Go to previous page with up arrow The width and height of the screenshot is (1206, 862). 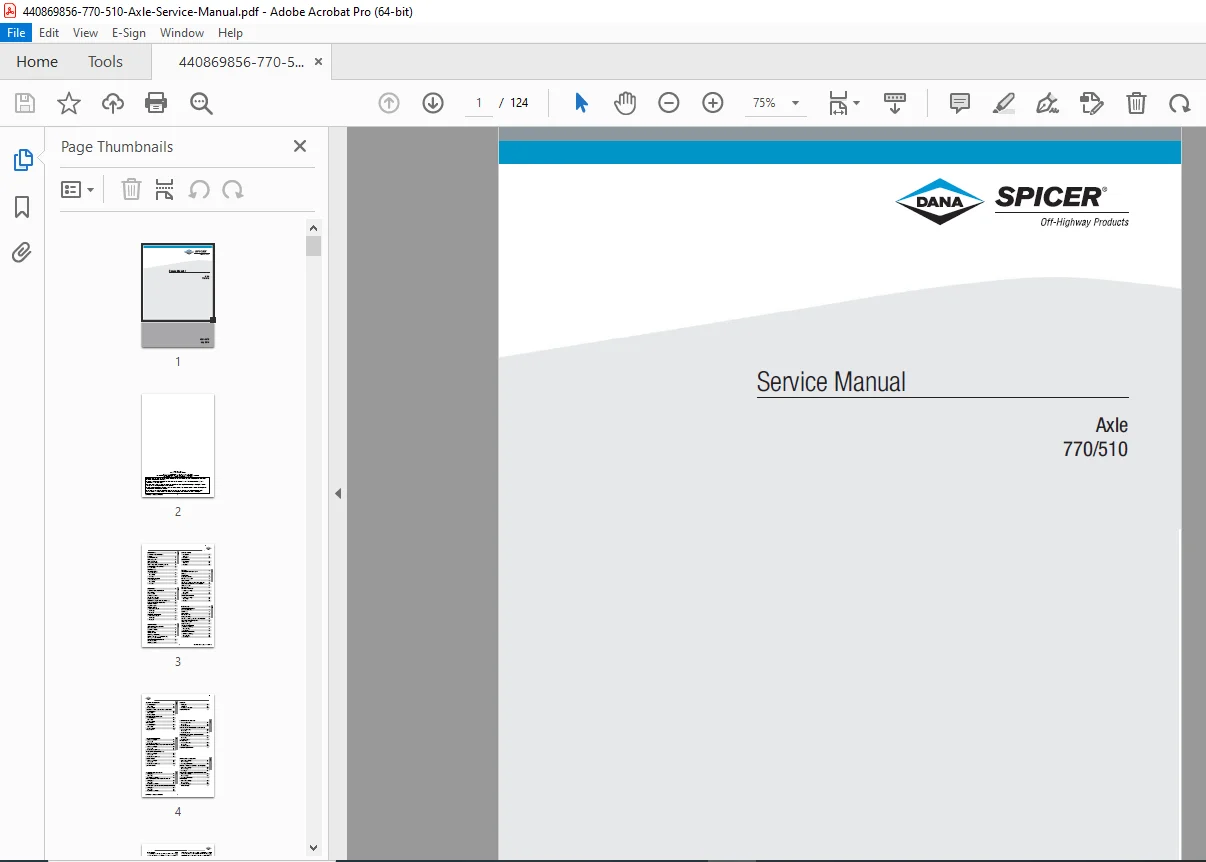[x=389, y=103]
